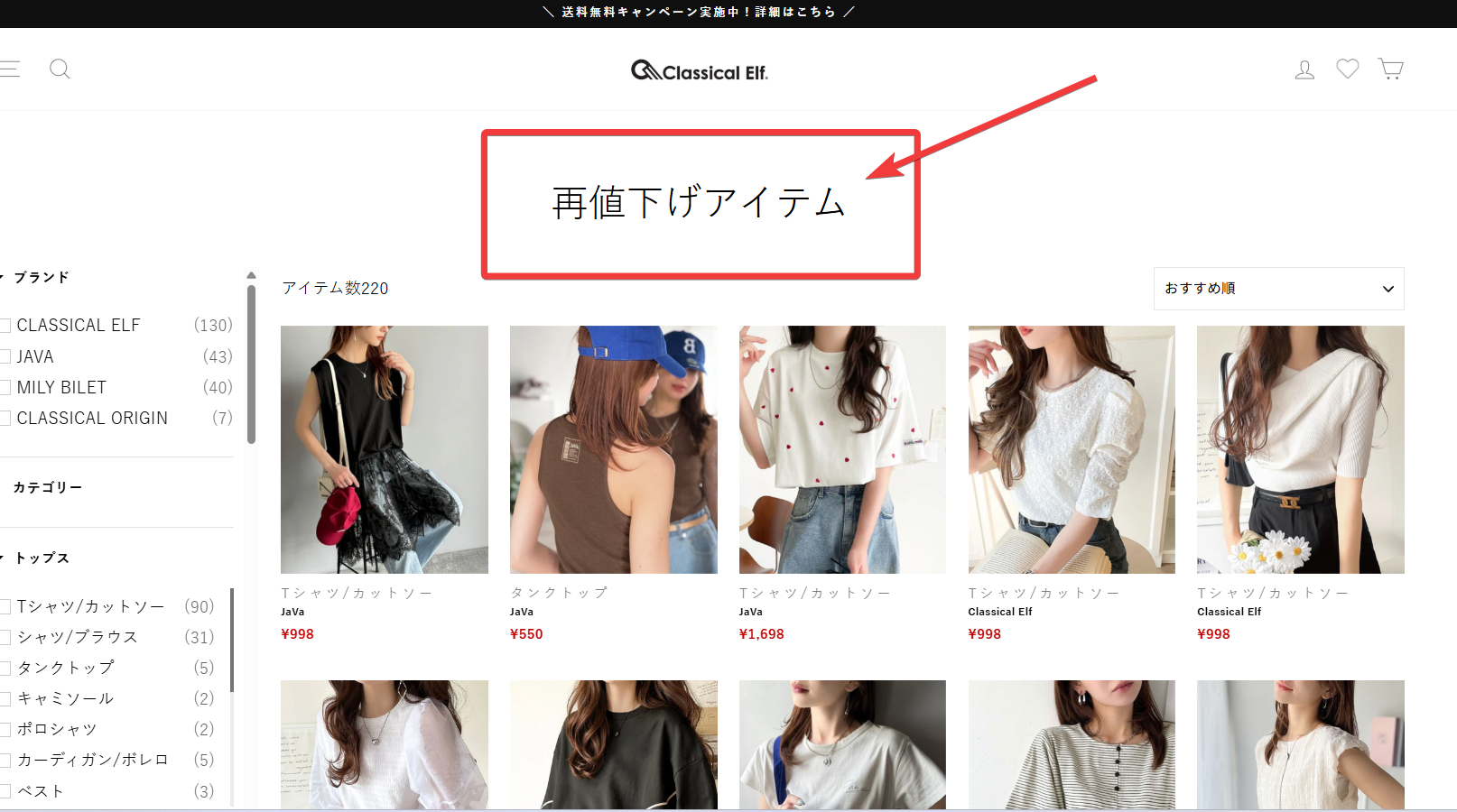Toggle the JAVA brand checkbox
Viewport: 1457px width, 812px height.
[6, 357]
